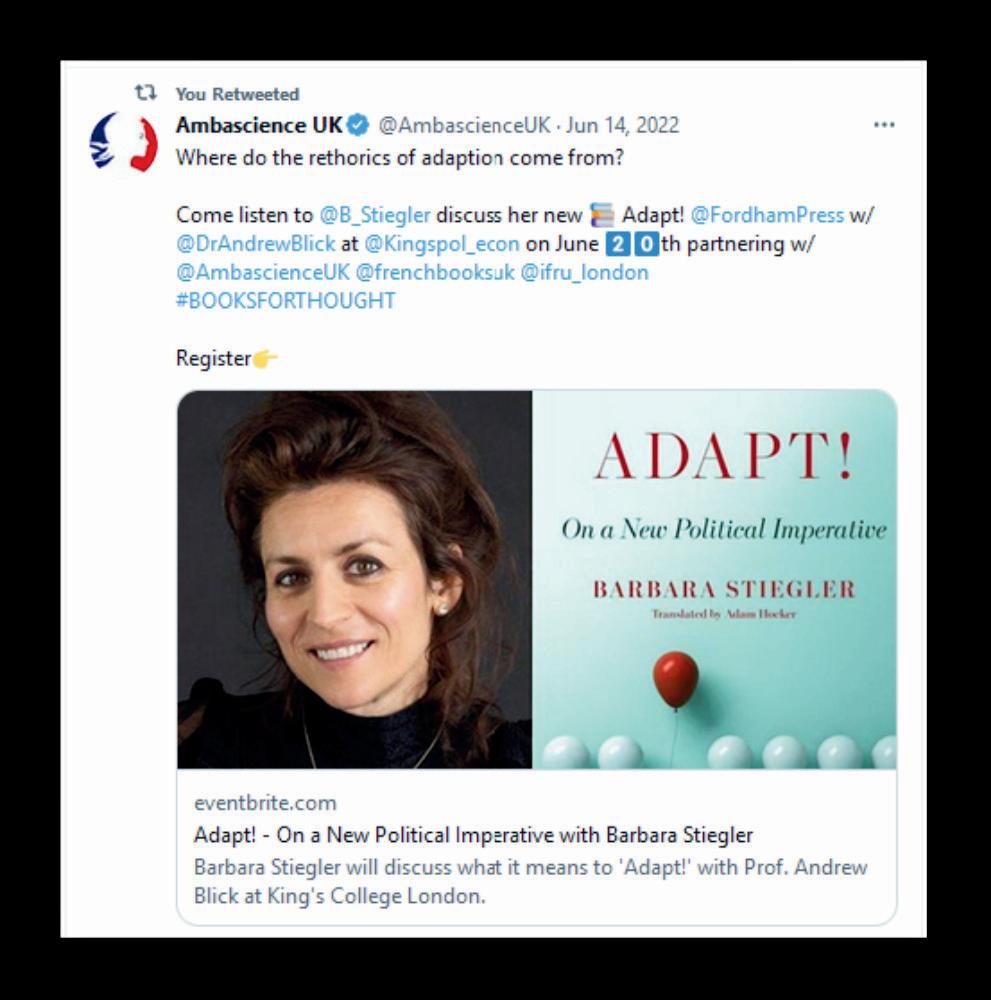Open the #BOOKSFORTHOUGHT hashtag

(286, 300)
